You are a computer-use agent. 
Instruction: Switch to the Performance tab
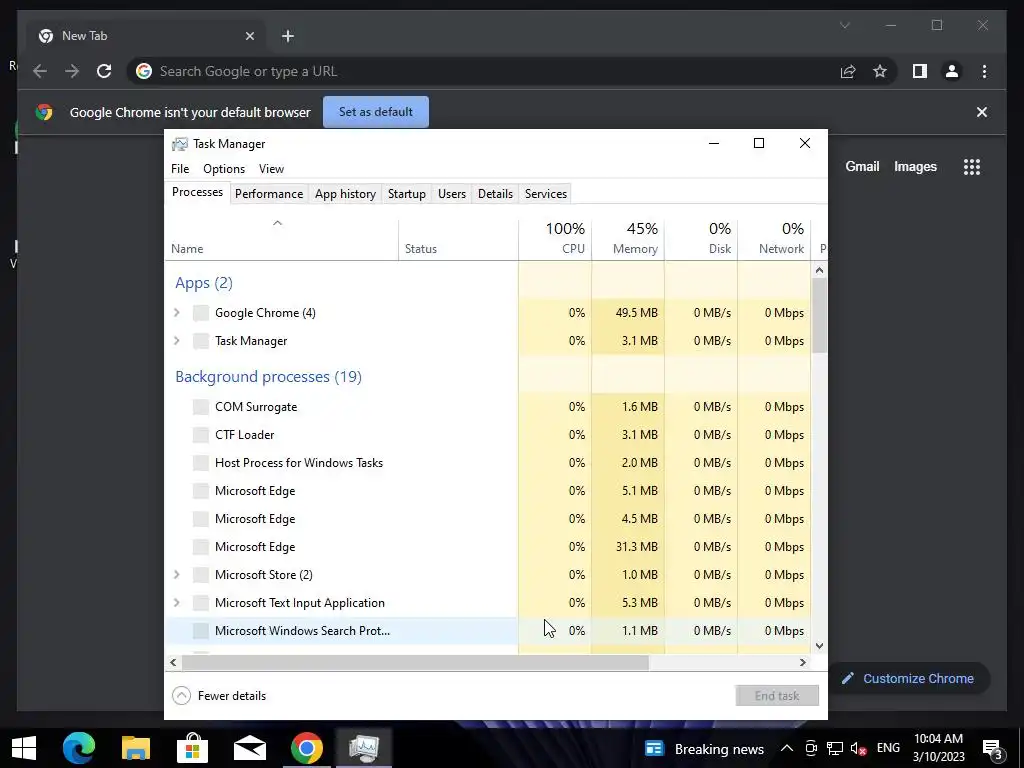pyautogui.click(x=269, y=193)
